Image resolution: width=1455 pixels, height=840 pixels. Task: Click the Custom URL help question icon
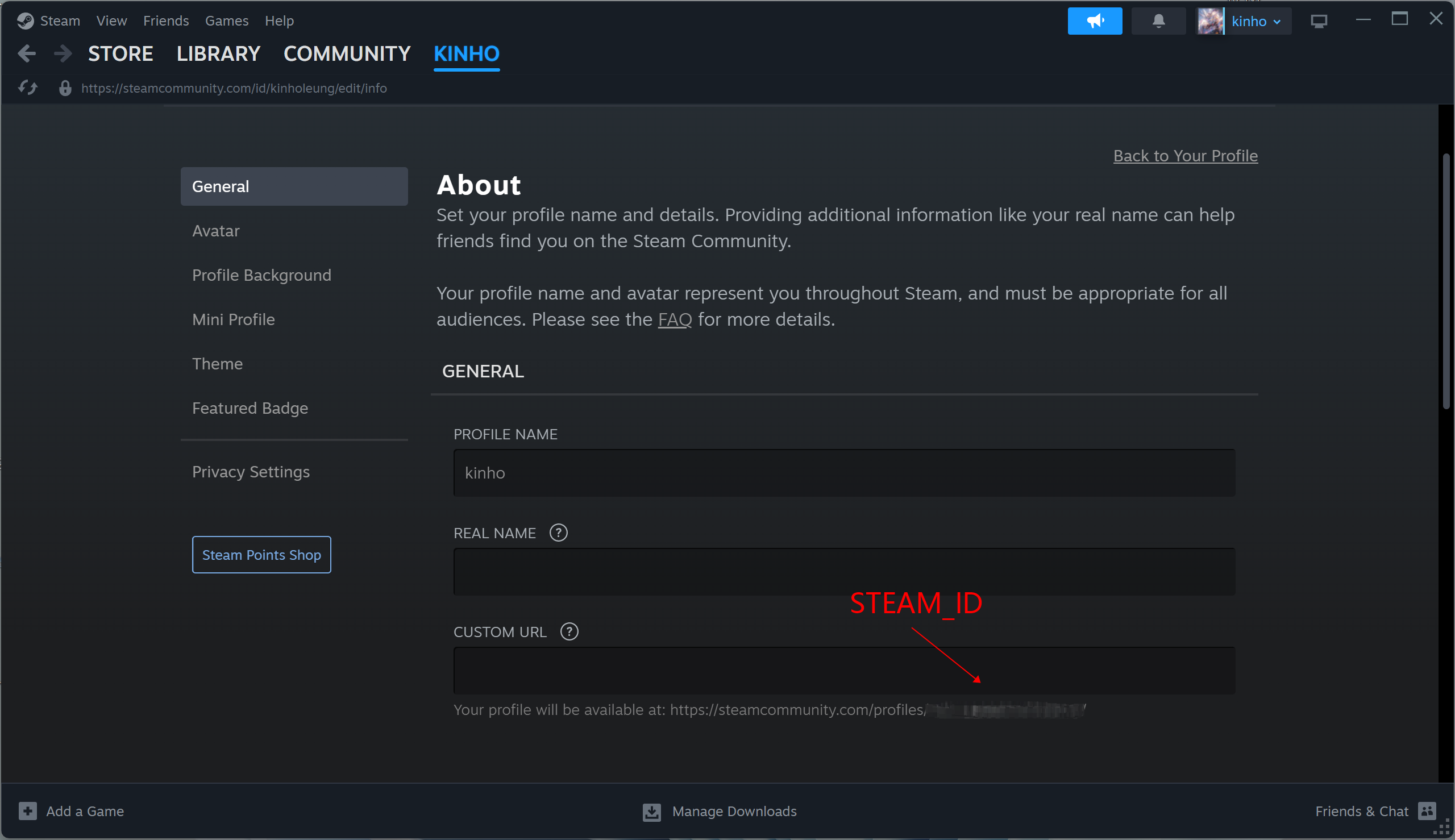[569, 632]
